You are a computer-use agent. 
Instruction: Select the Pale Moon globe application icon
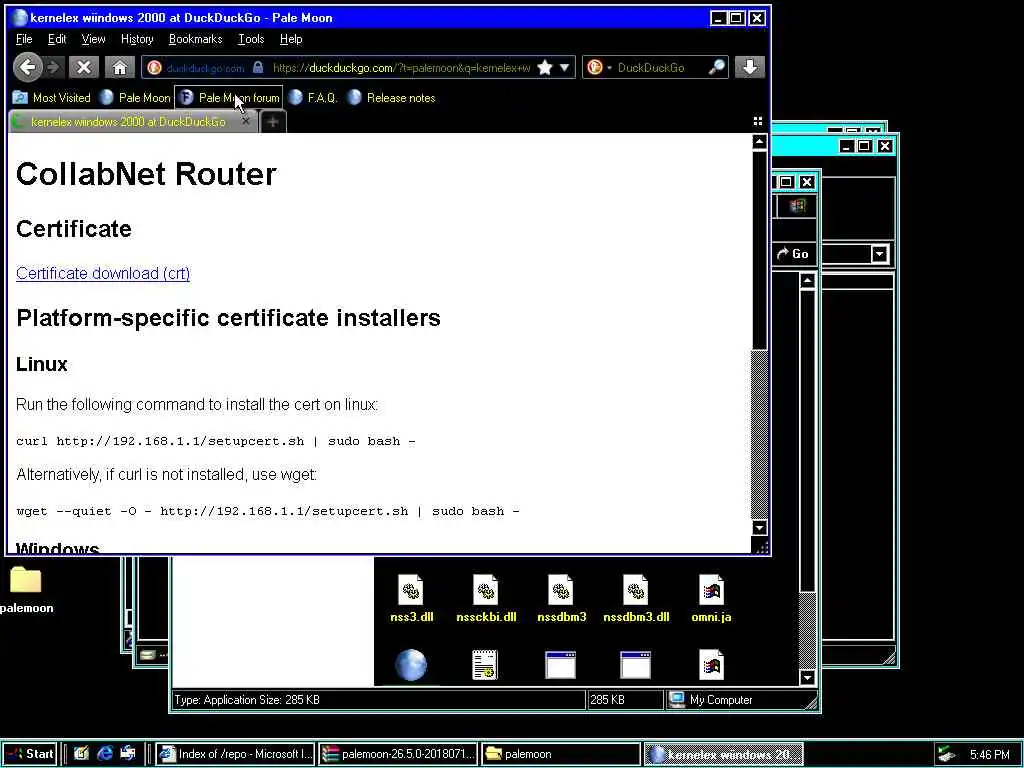pos(411,665)
